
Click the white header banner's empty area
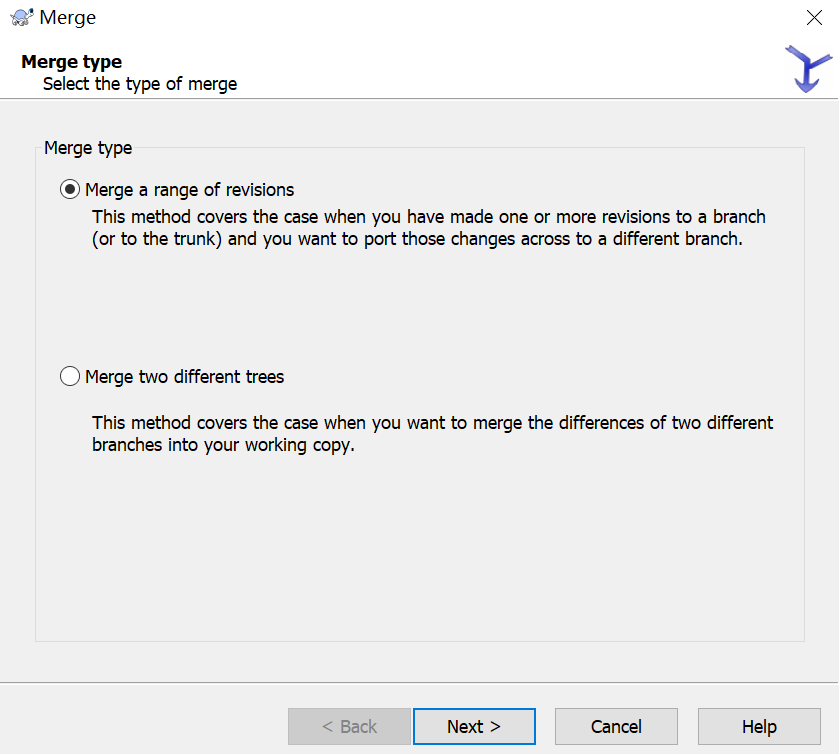500,70
